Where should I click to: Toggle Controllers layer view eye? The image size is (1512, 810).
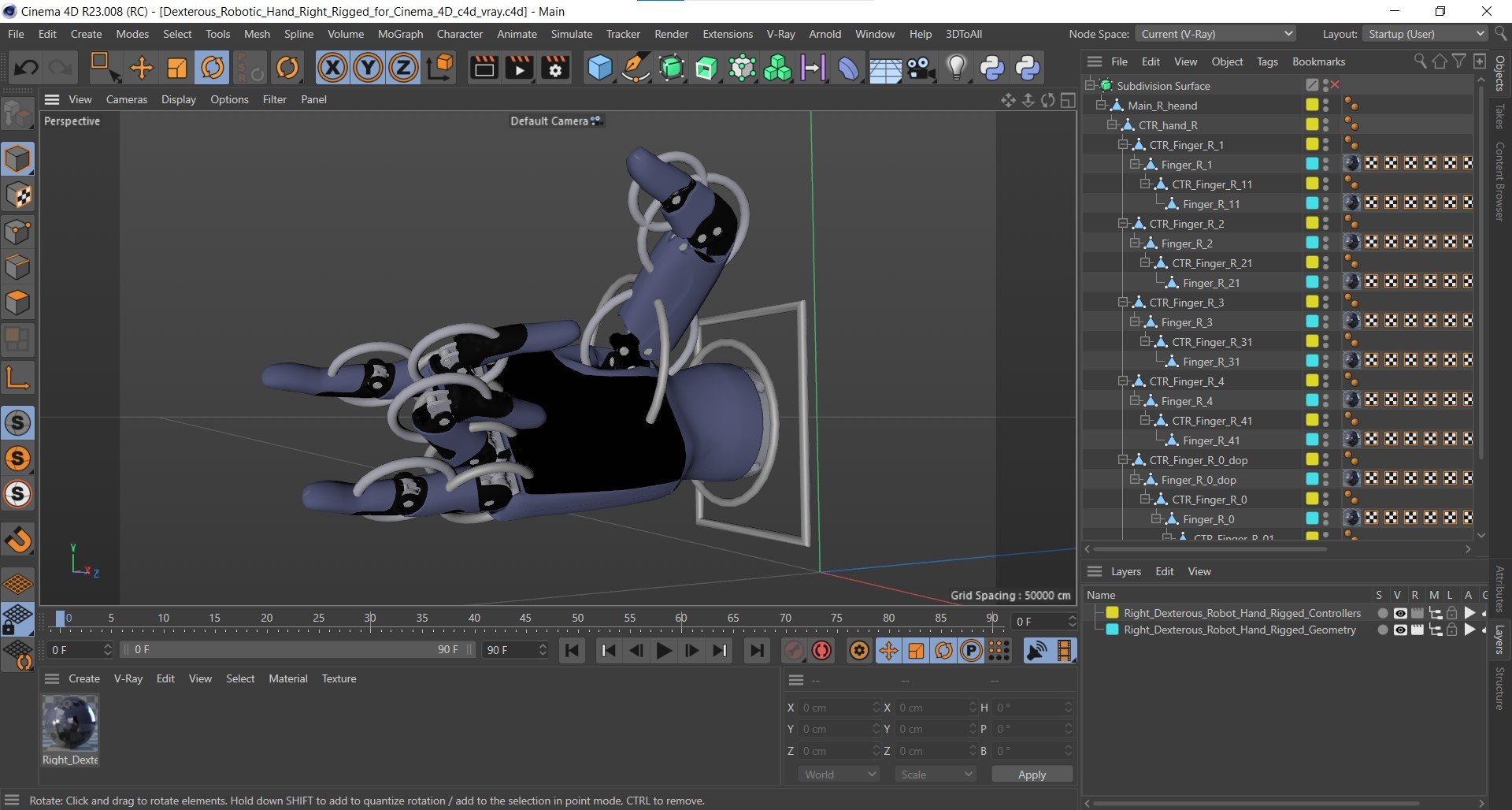click(x=1399, y=613)
